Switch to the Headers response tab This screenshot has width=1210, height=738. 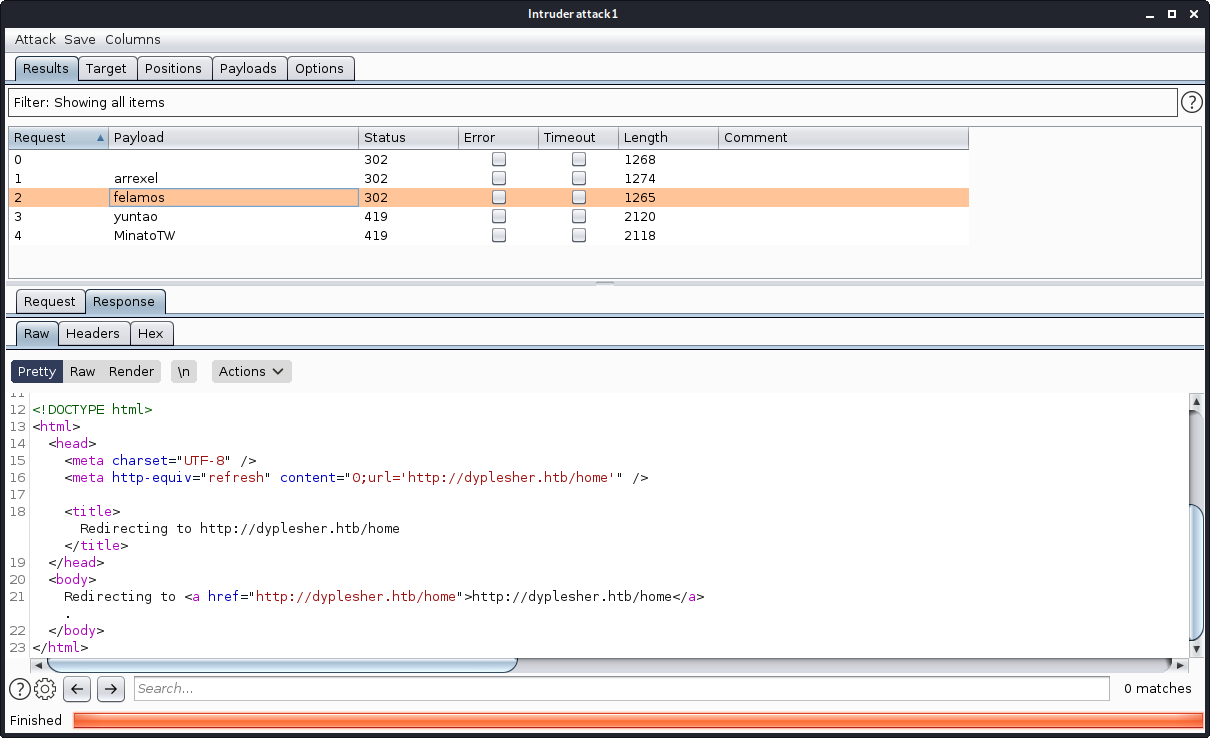(92, 333)
